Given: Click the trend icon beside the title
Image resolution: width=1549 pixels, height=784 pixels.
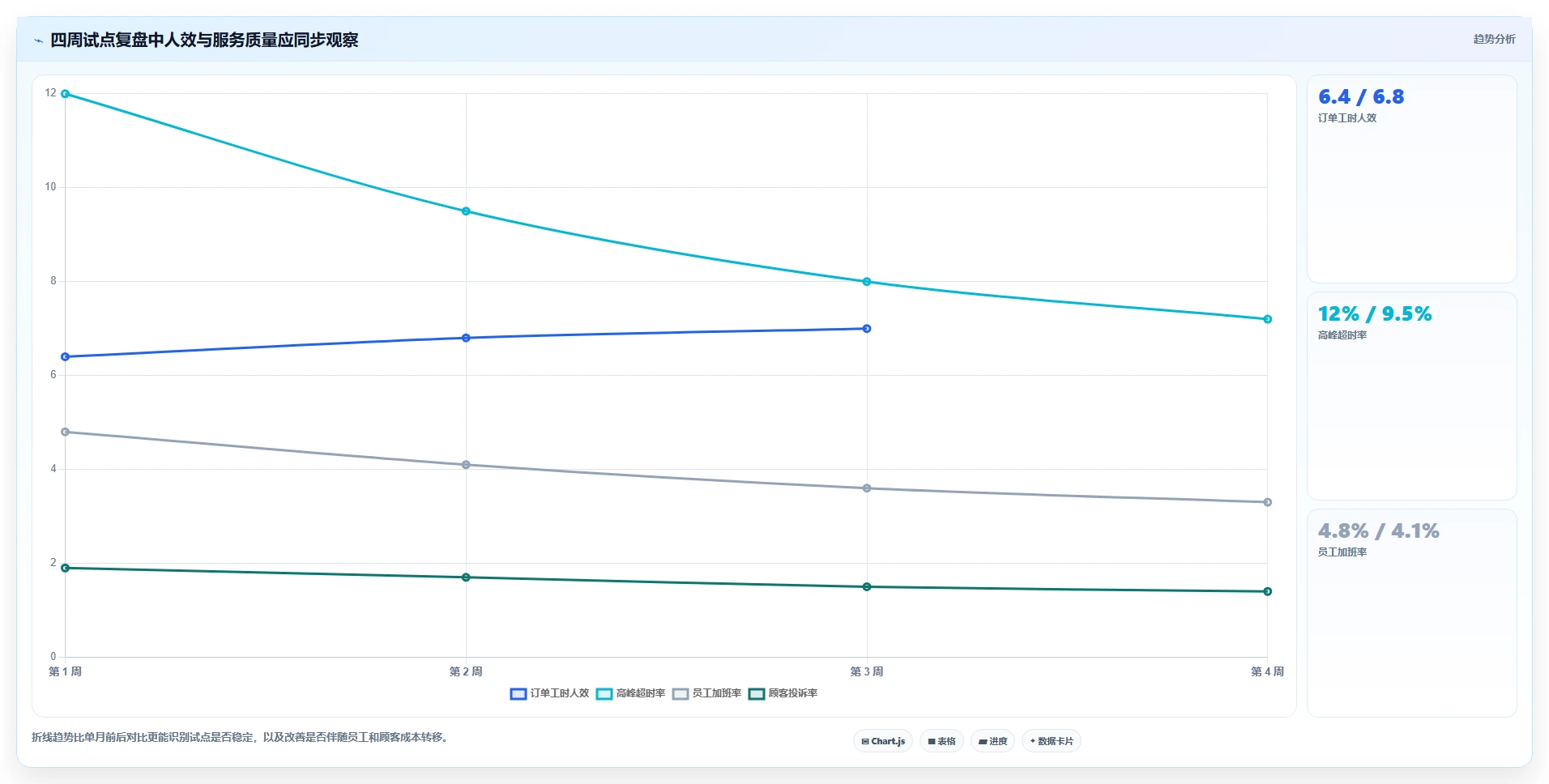Looking at the screenshot, I should click(38, 40).
